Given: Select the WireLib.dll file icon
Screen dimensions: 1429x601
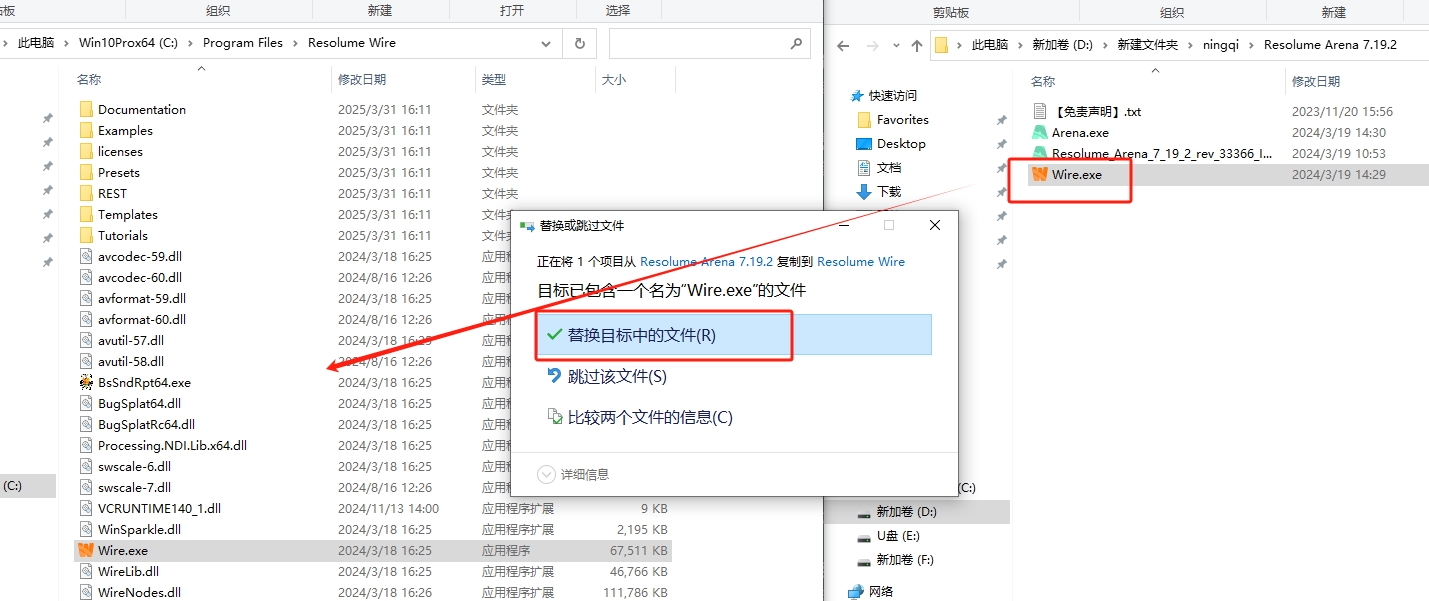Looking at the screenshot, I should pos(86,571).
